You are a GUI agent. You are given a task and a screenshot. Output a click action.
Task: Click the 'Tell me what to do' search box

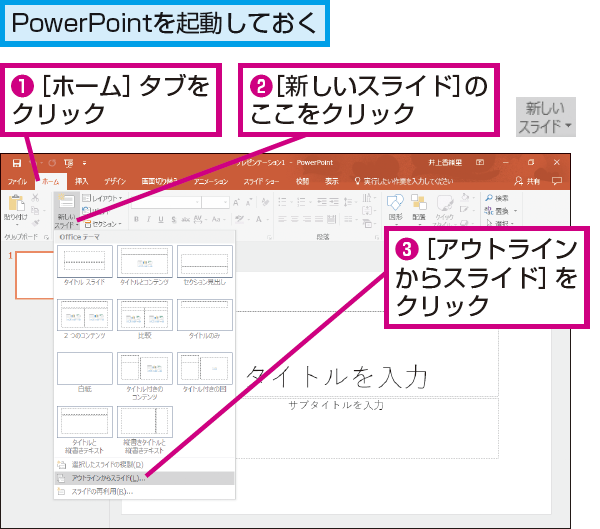[x=404, y=181]
